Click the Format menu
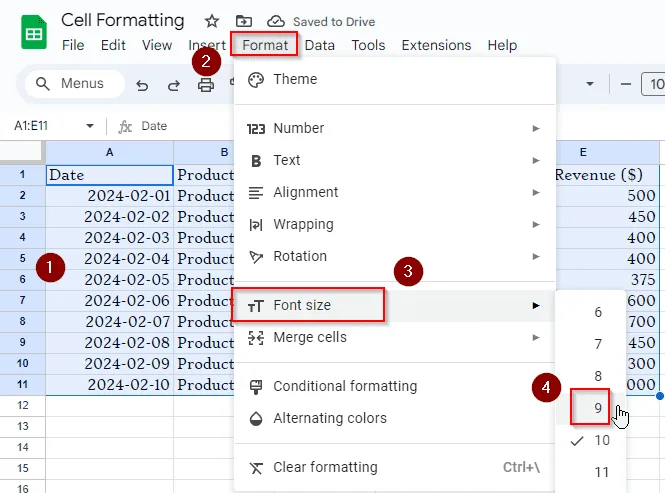Screen dimensions: 665x493 (265, 45)
